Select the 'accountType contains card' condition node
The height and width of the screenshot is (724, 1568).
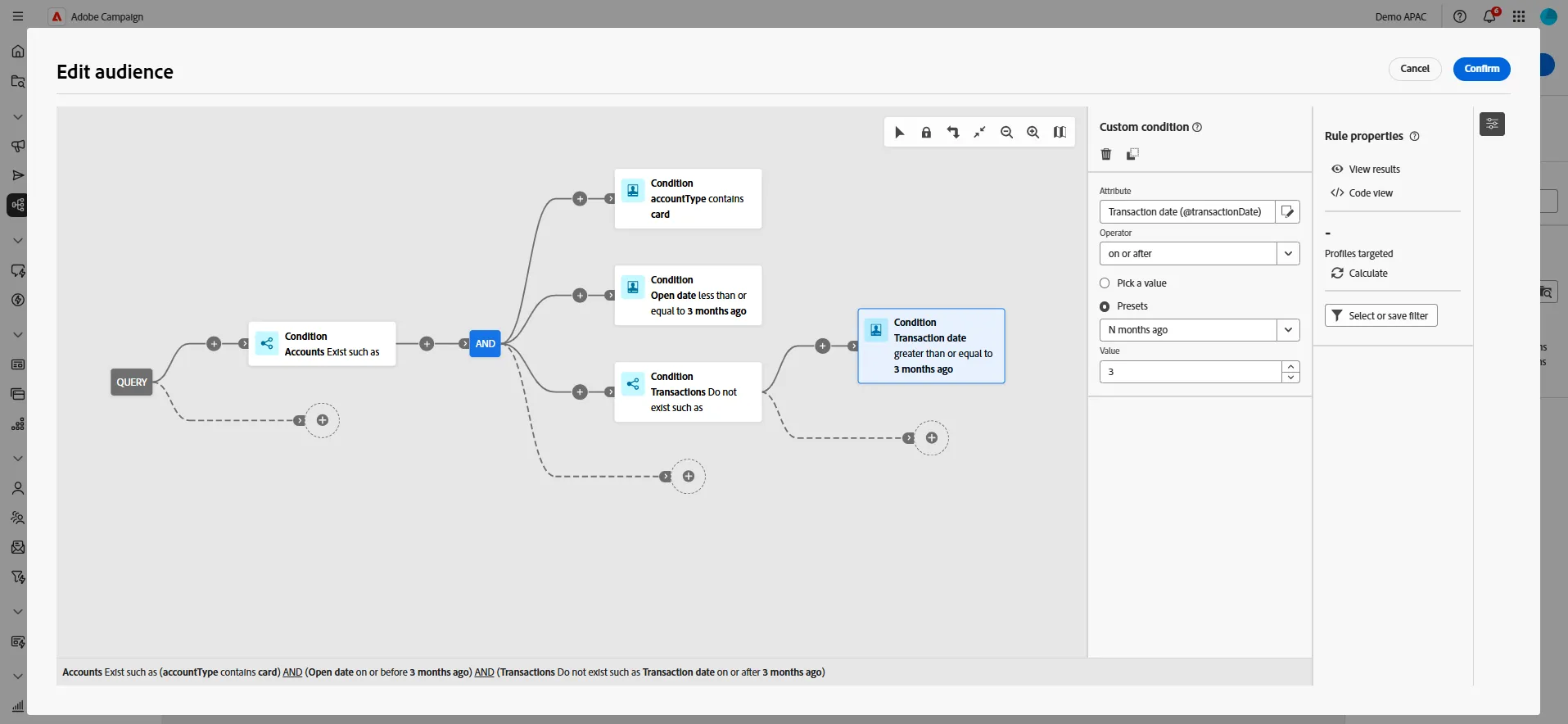click(688, 199)
